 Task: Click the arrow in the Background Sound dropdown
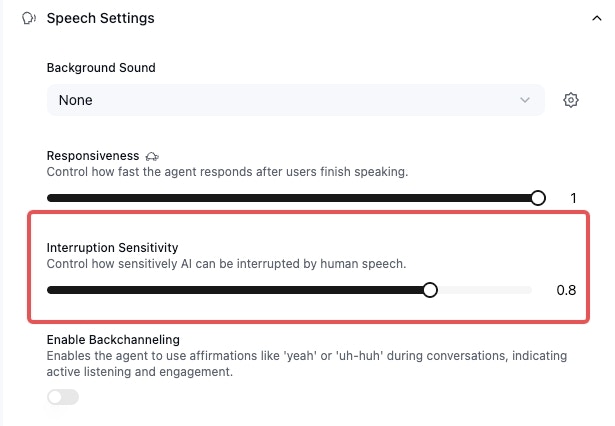525,100
